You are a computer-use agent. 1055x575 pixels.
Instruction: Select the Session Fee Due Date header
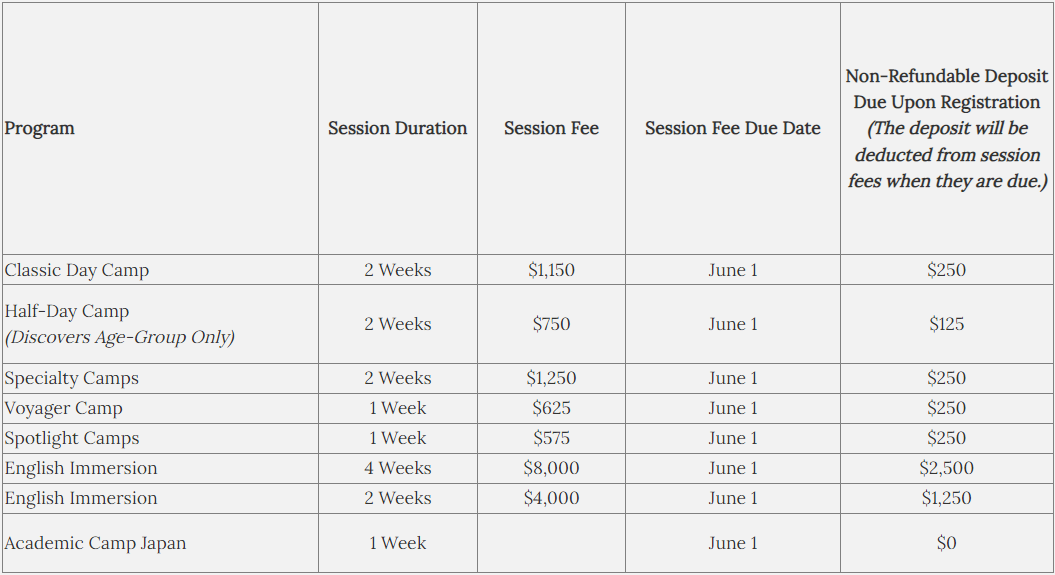pos(732,128)
